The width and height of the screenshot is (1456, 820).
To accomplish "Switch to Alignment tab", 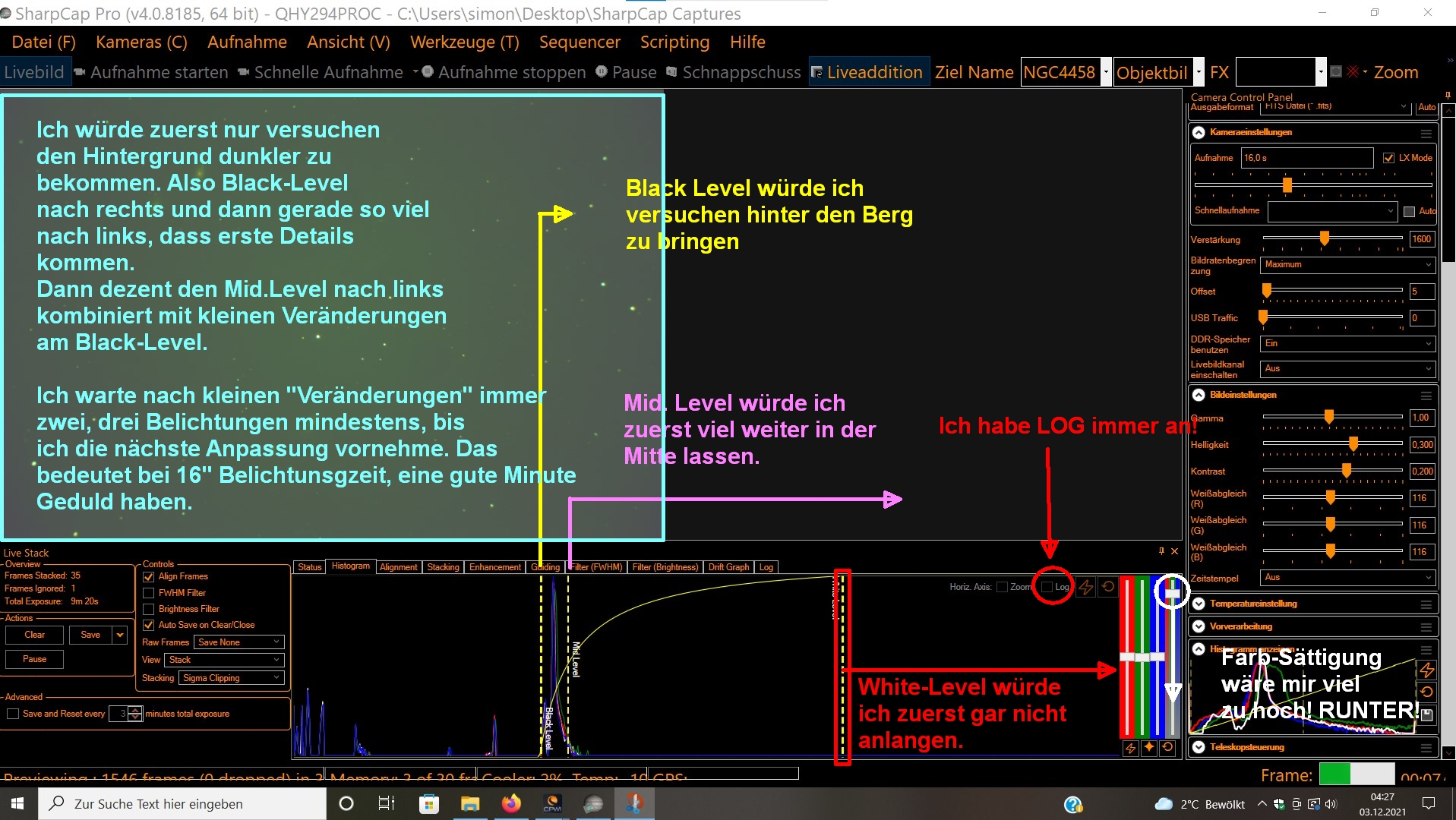I will pyautogui.click(x=398, y=567).
